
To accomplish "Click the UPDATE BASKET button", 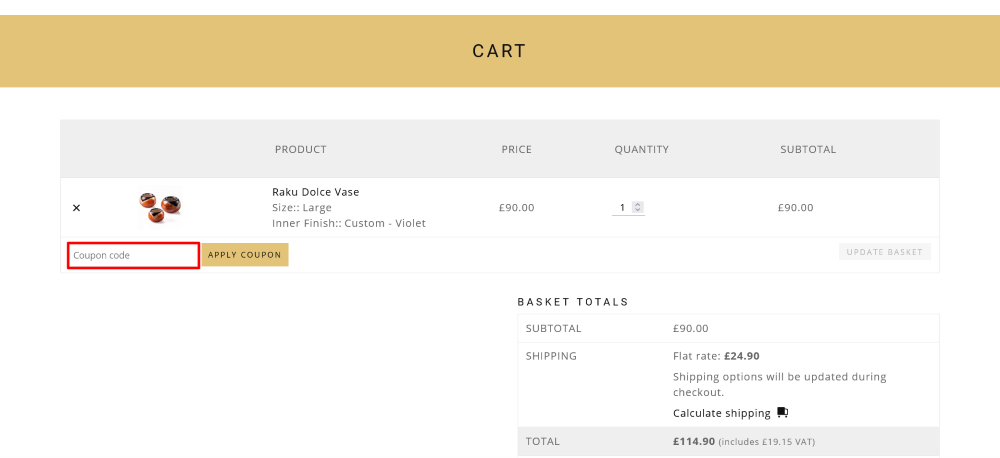I will [x=885, y=252].
